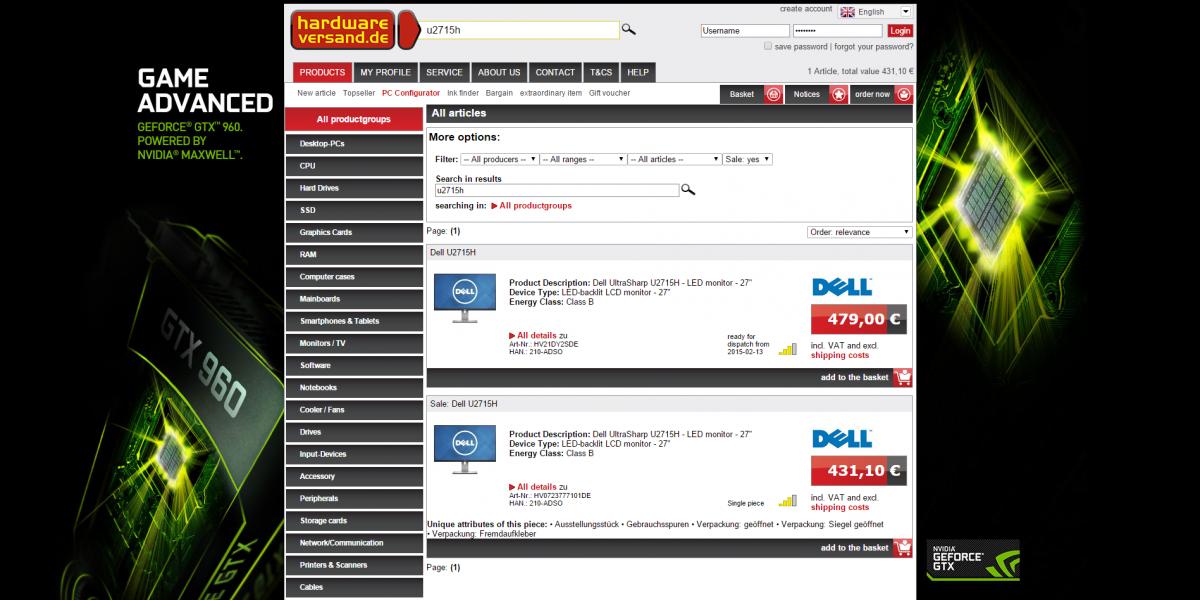
Task: Click the Dell logo above 479,00 €
Action: [x=842, y=287]
